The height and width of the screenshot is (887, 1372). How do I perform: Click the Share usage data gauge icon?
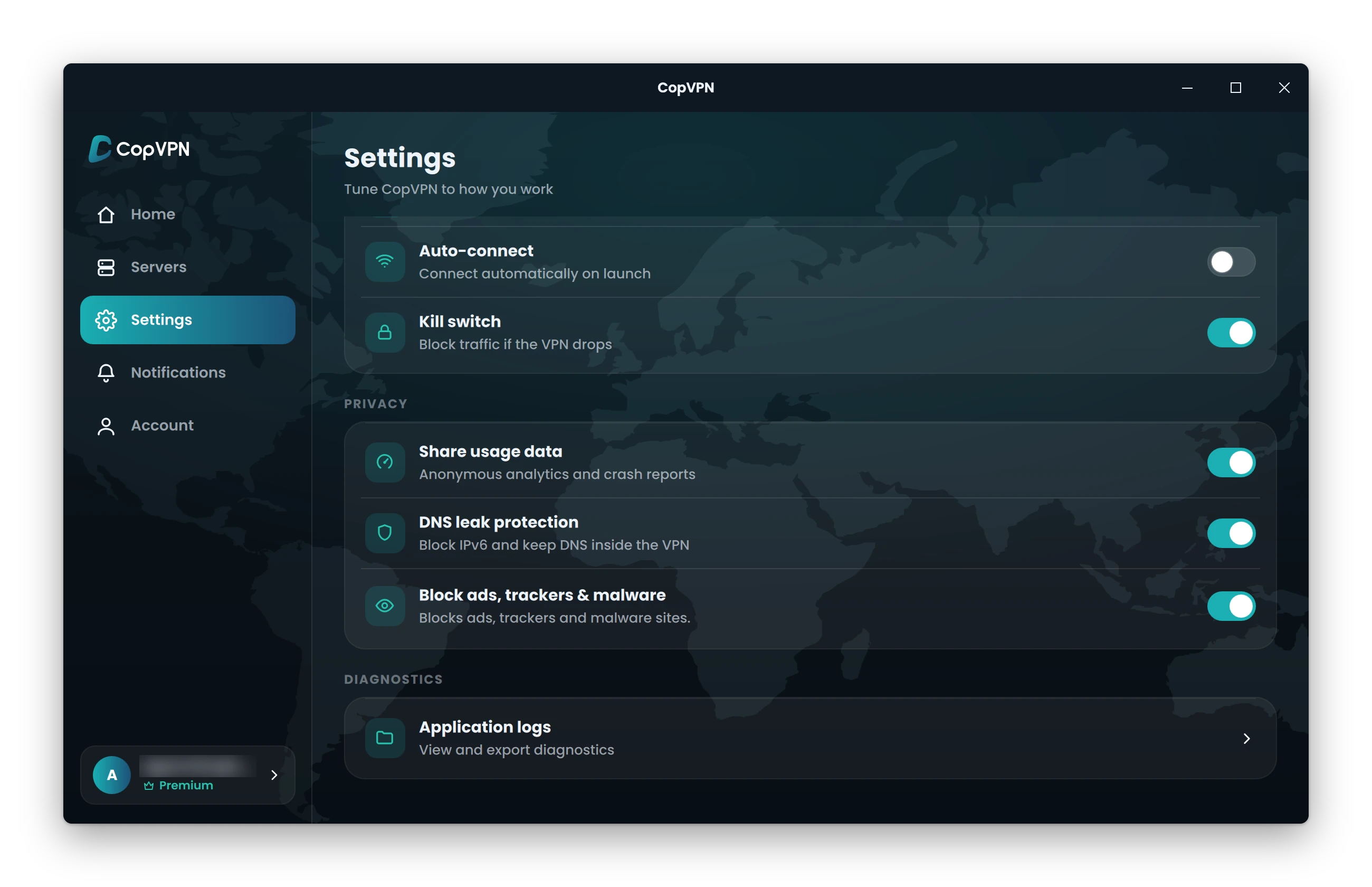point(385,463)
